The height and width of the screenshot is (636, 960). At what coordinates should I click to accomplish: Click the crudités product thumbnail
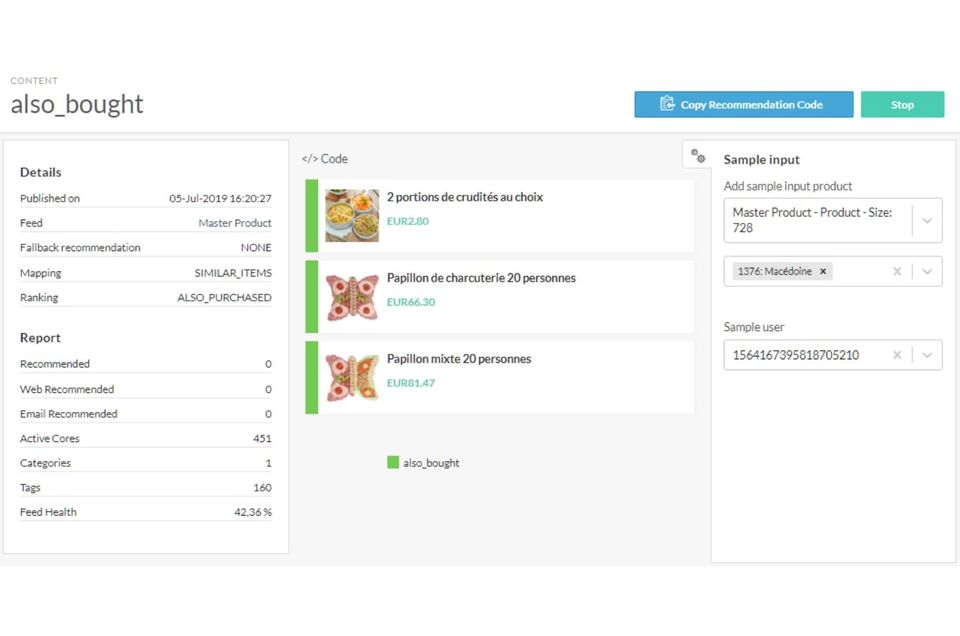(352, 216)
